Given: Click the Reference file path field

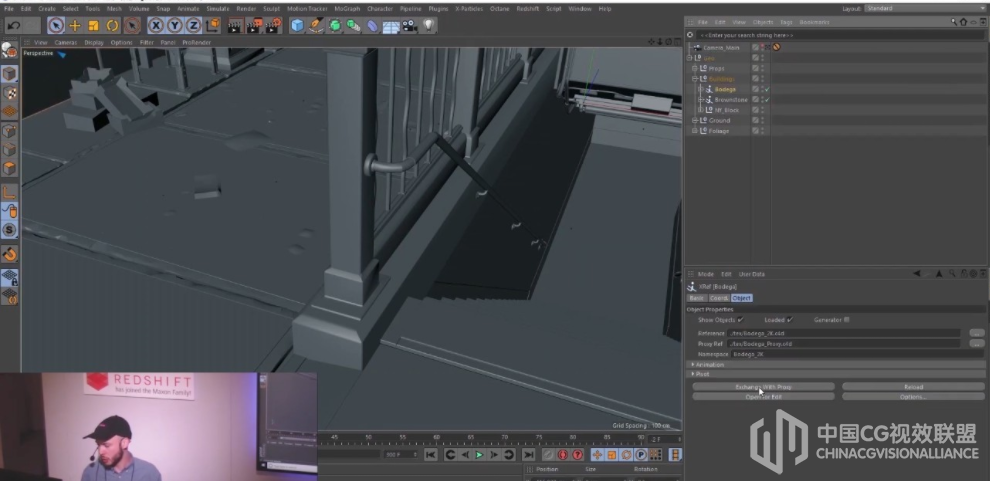Looking at the screenshot, I should (x=844, y=333).
